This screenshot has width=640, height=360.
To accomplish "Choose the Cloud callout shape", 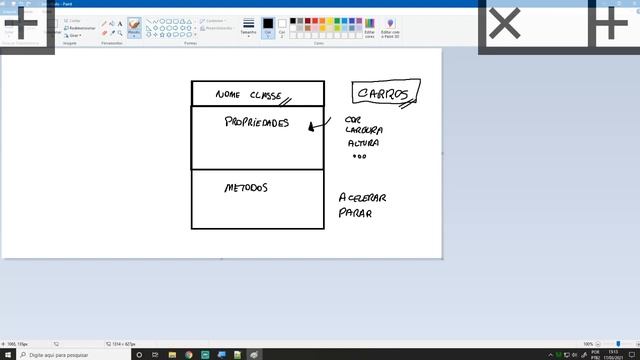I will click(189, 35).
